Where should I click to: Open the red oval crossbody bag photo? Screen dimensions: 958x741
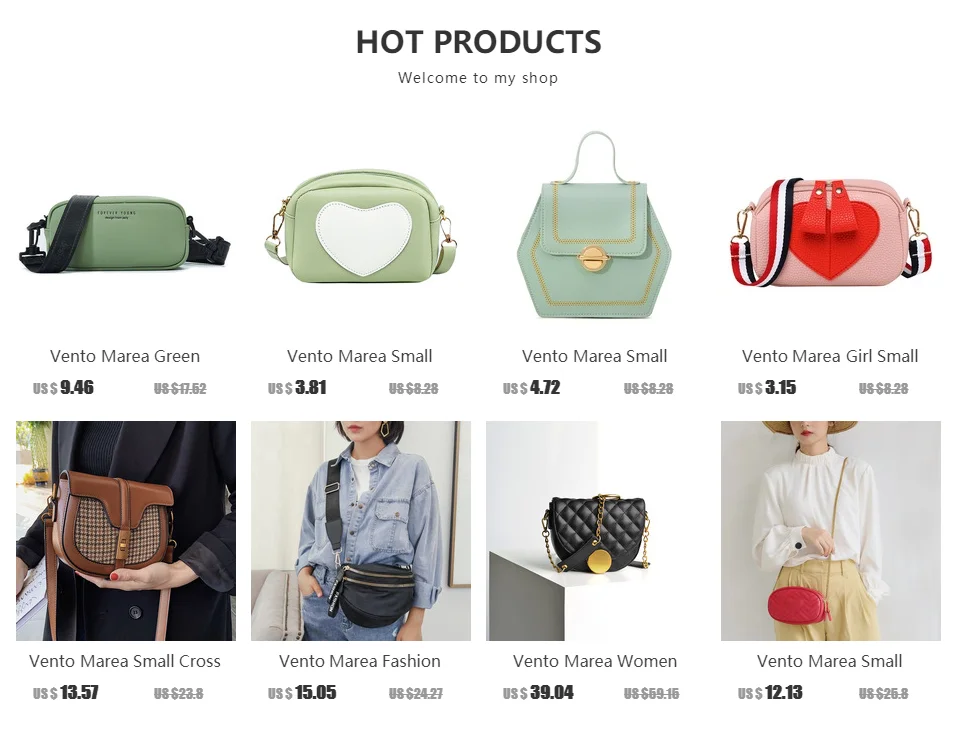pos(830,530)
